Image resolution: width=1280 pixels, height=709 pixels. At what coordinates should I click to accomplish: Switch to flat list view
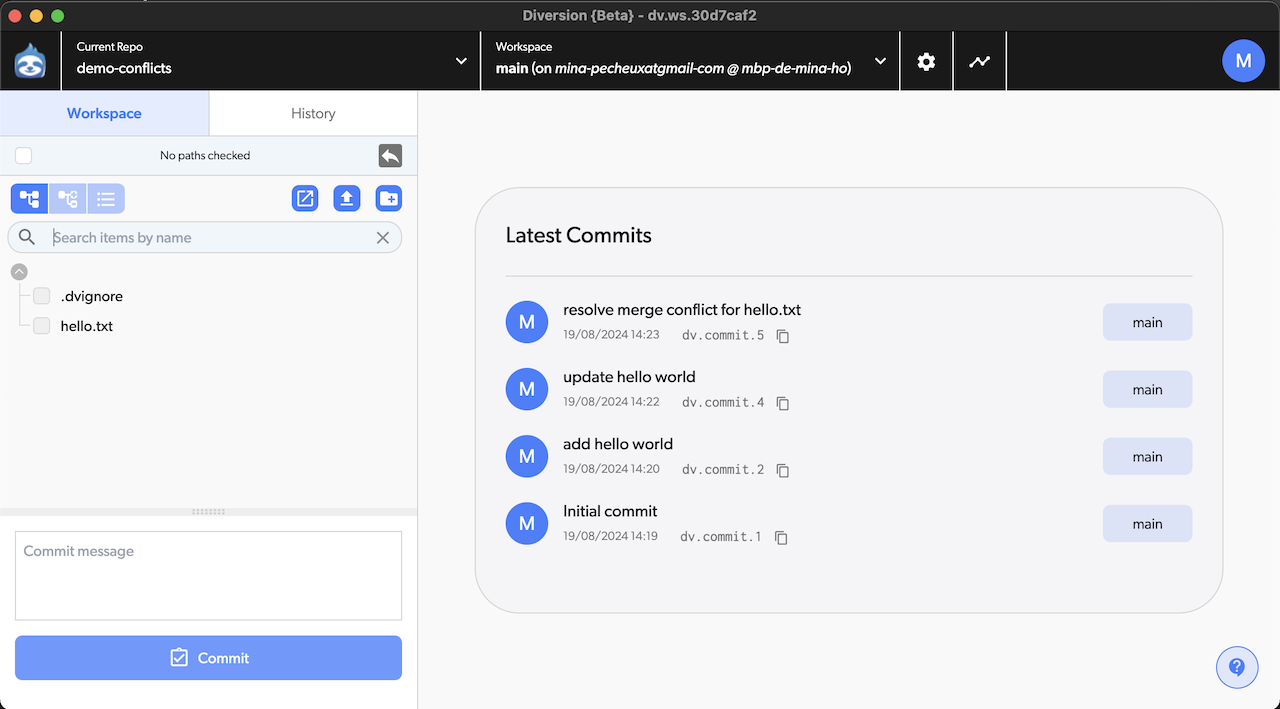pos(106,198)
